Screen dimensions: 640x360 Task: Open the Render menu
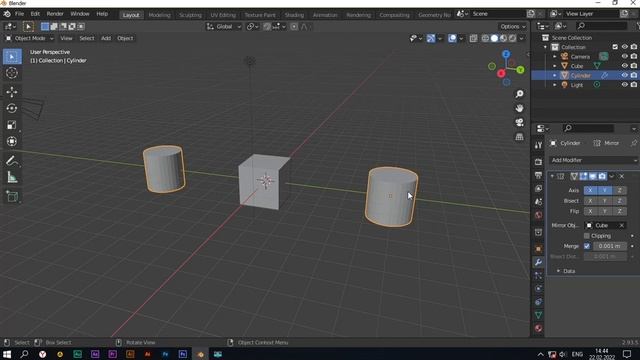coord(55,14)
